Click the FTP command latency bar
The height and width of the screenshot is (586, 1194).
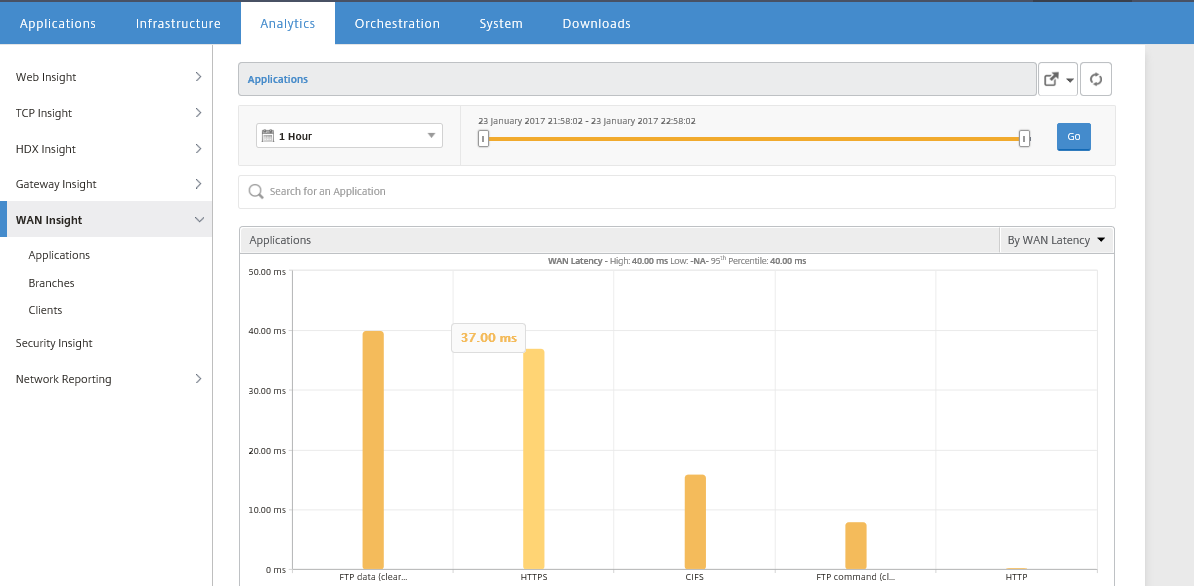(856, 546)
